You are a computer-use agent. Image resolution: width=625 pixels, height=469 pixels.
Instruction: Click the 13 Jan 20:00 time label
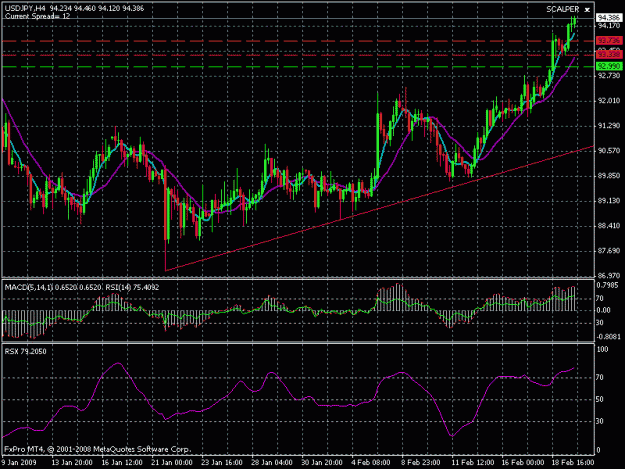72,463
